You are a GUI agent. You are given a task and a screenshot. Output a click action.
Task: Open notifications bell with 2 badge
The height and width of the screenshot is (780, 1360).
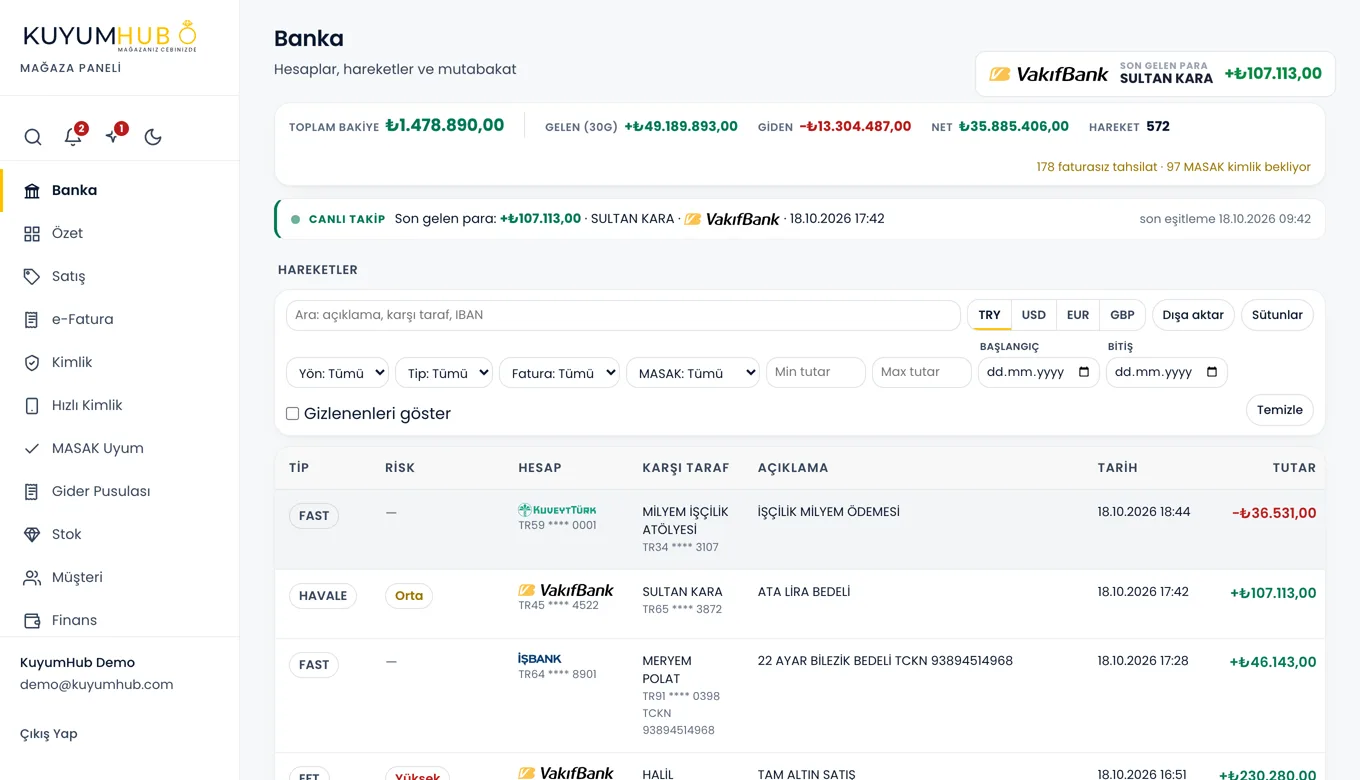coord(73,137)
